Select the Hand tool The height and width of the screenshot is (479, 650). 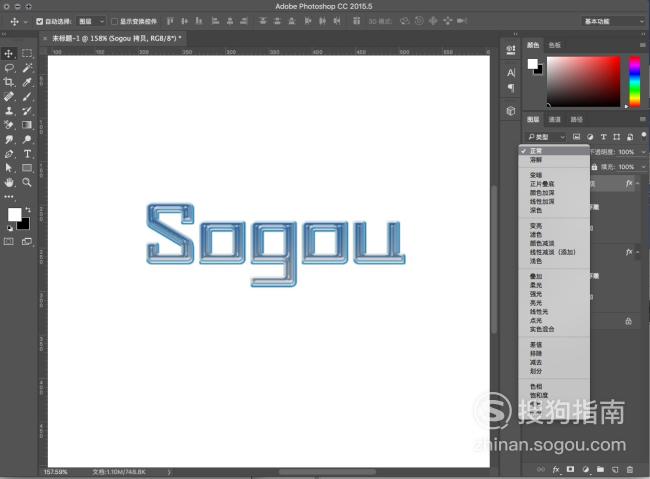[x=9, y=182]
